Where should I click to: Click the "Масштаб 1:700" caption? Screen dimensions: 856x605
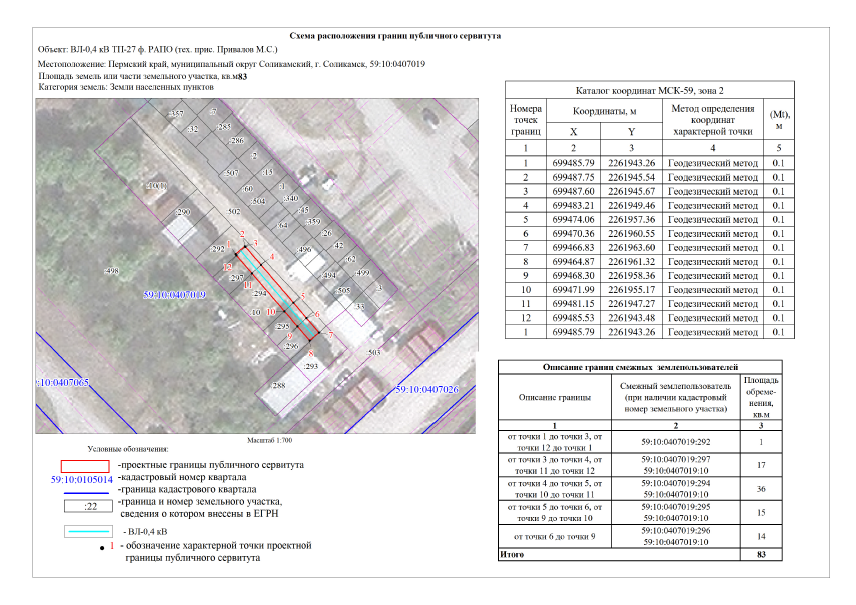[270, 440]
